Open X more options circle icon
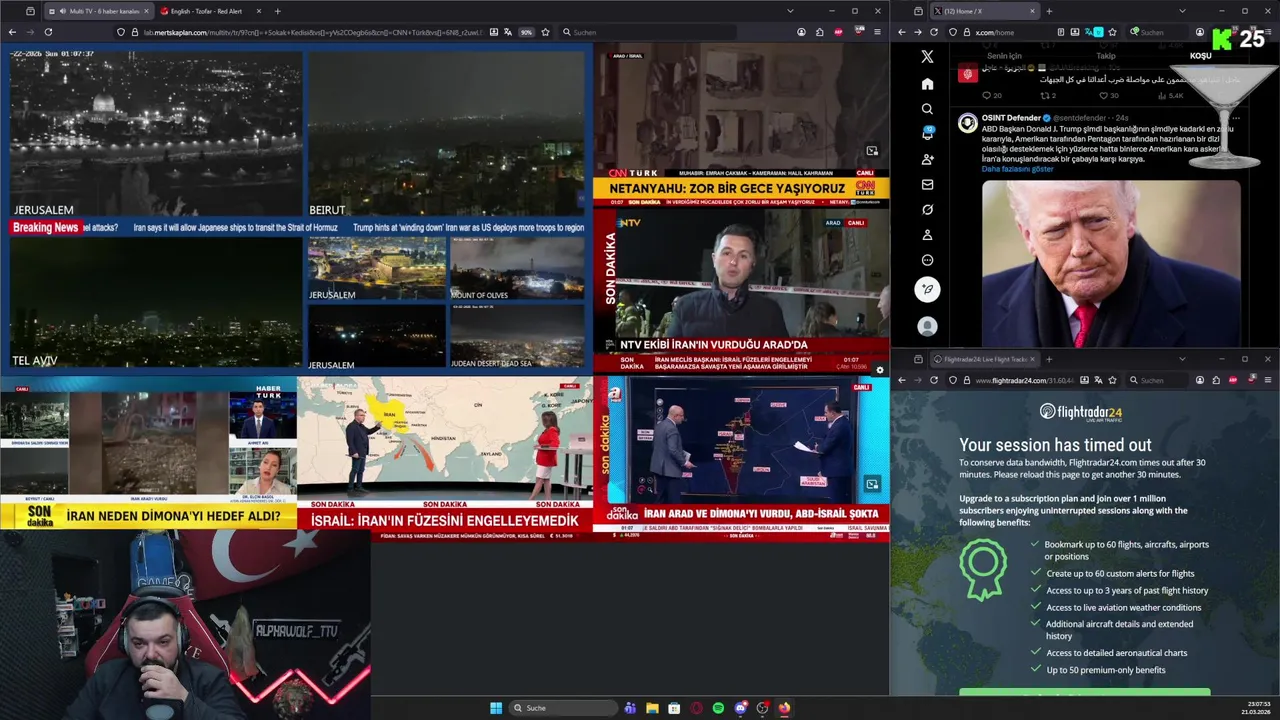Image resolution: width=1280 pixels, height=720 pixels. click(x=927, y=260)
